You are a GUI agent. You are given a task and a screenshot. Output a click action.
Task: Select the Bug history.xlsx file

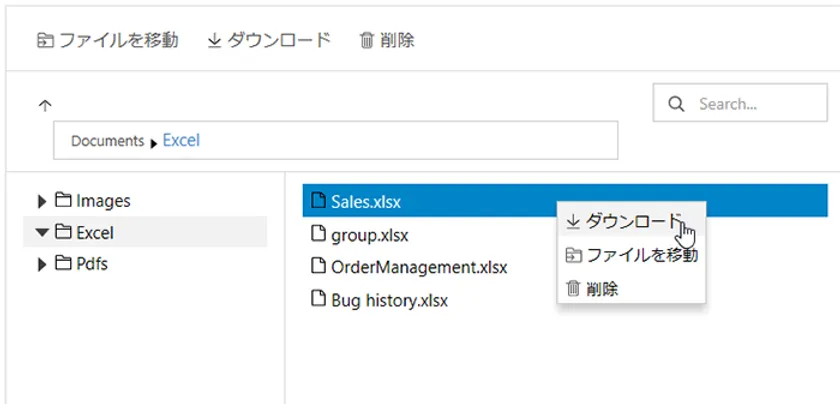click(x=389, y=300)
